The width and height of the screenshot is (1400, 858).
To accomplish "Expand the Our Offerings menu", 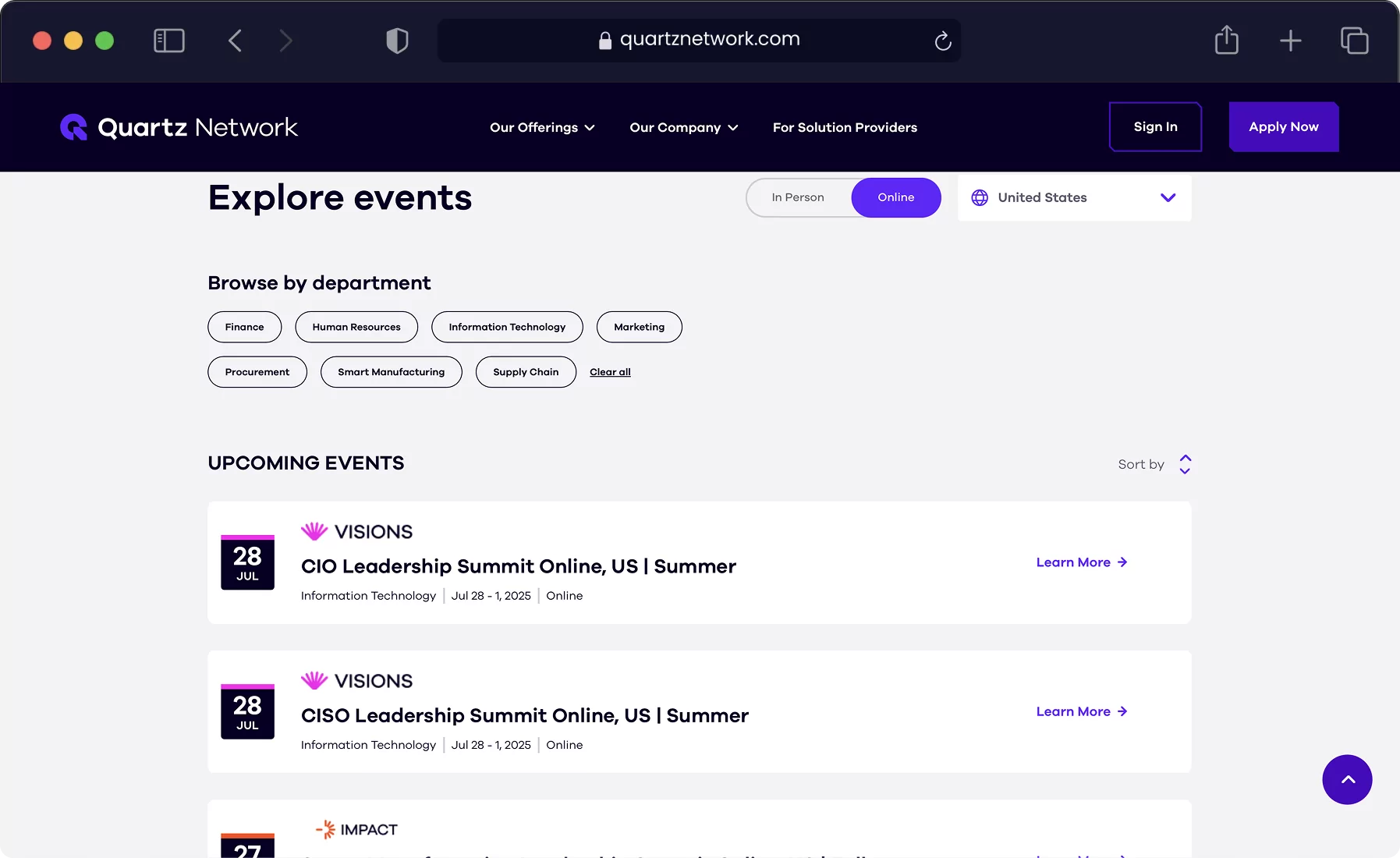I will (542, 127).
